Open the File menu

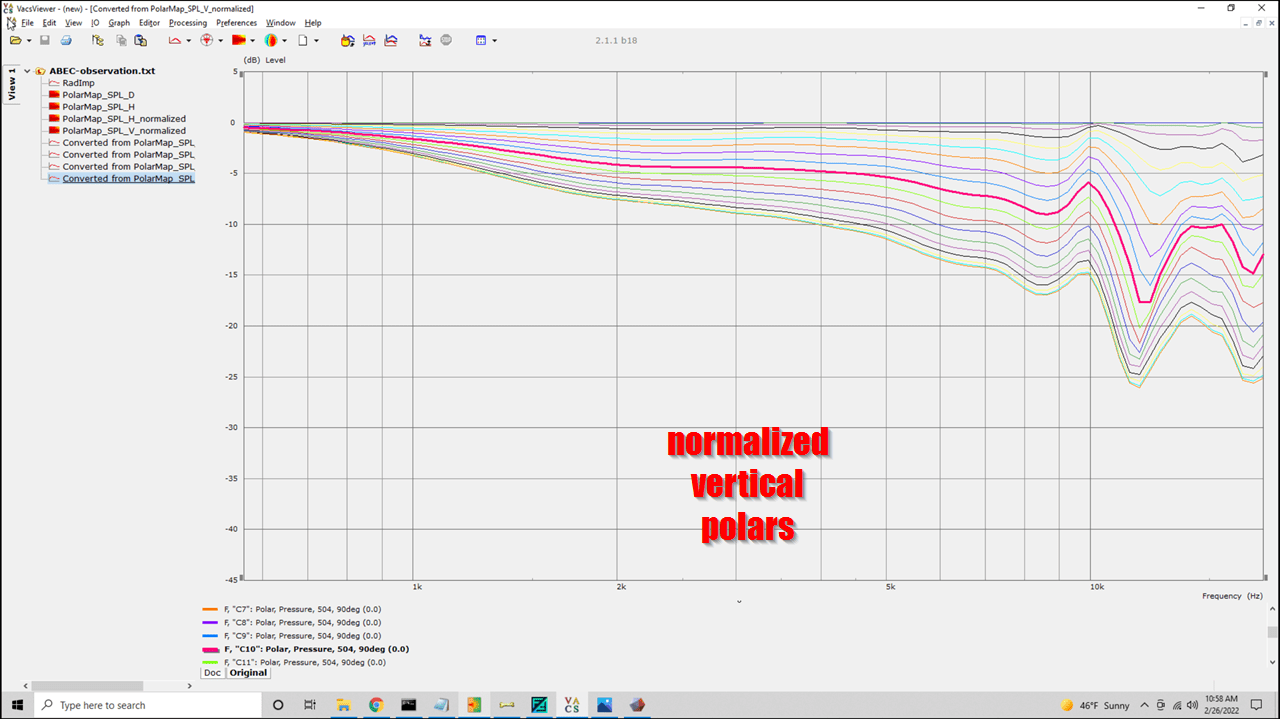pos(27,22)
